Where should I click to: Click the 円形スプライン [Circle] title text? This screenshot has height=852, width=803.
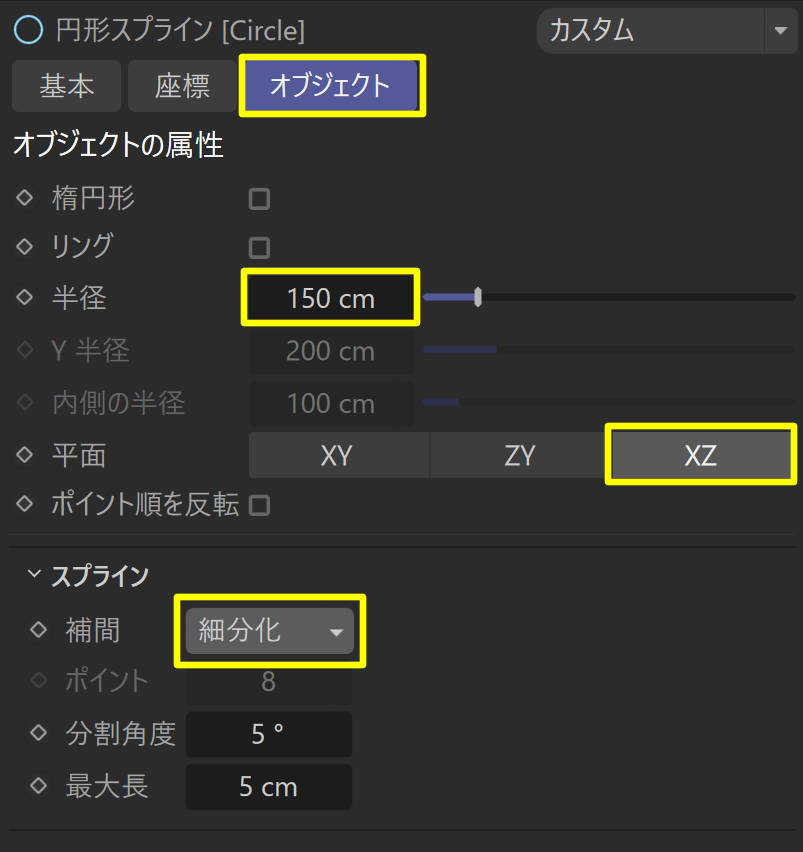(x=180, y=30)
